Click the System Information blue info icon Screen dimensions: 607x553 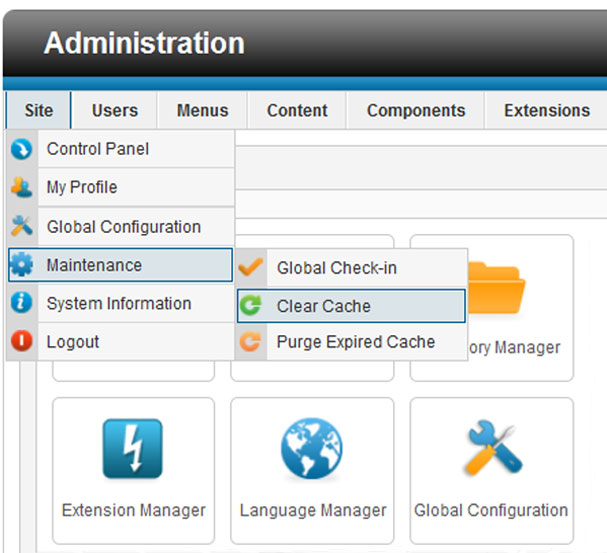click(x=21, y=303)
